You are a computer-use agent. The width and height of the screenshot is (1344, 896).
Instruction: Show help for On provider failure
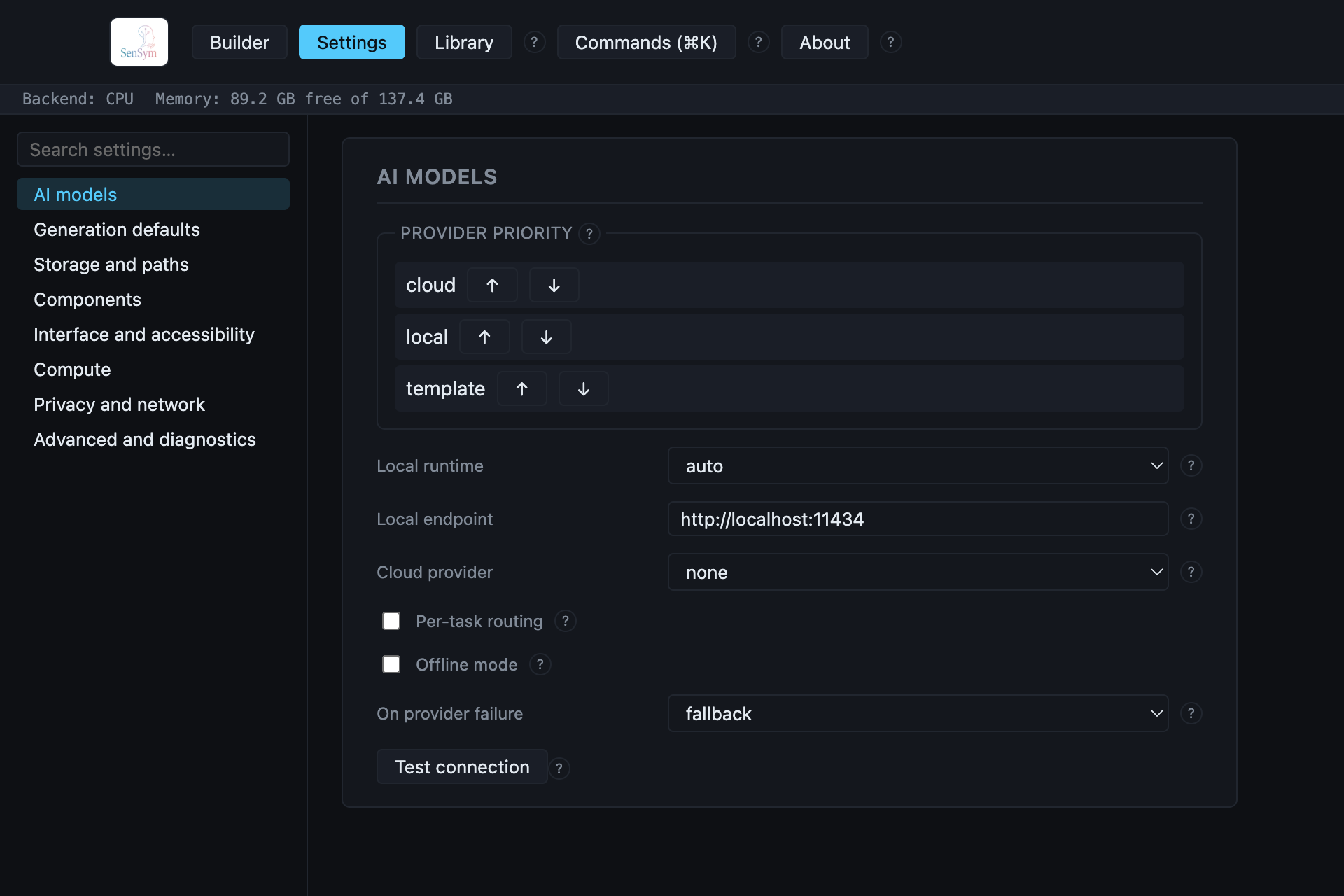point(1191,713)
